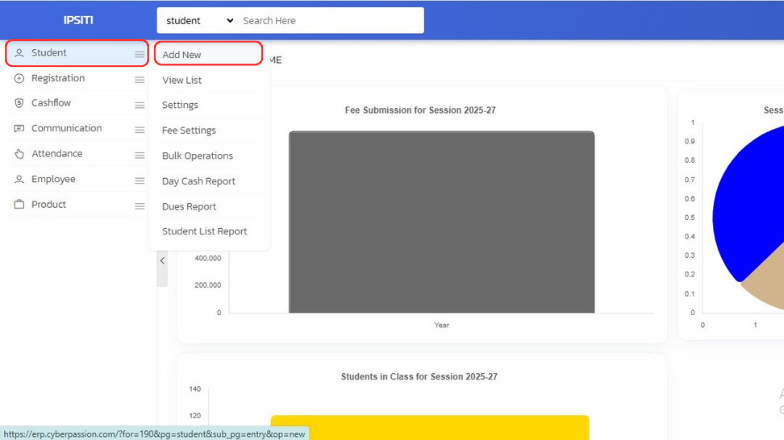Image resolution: width=784 pixels, height=440 pixels.
Task: Open the student search category dropdown
Action: (x=200, y=21)
